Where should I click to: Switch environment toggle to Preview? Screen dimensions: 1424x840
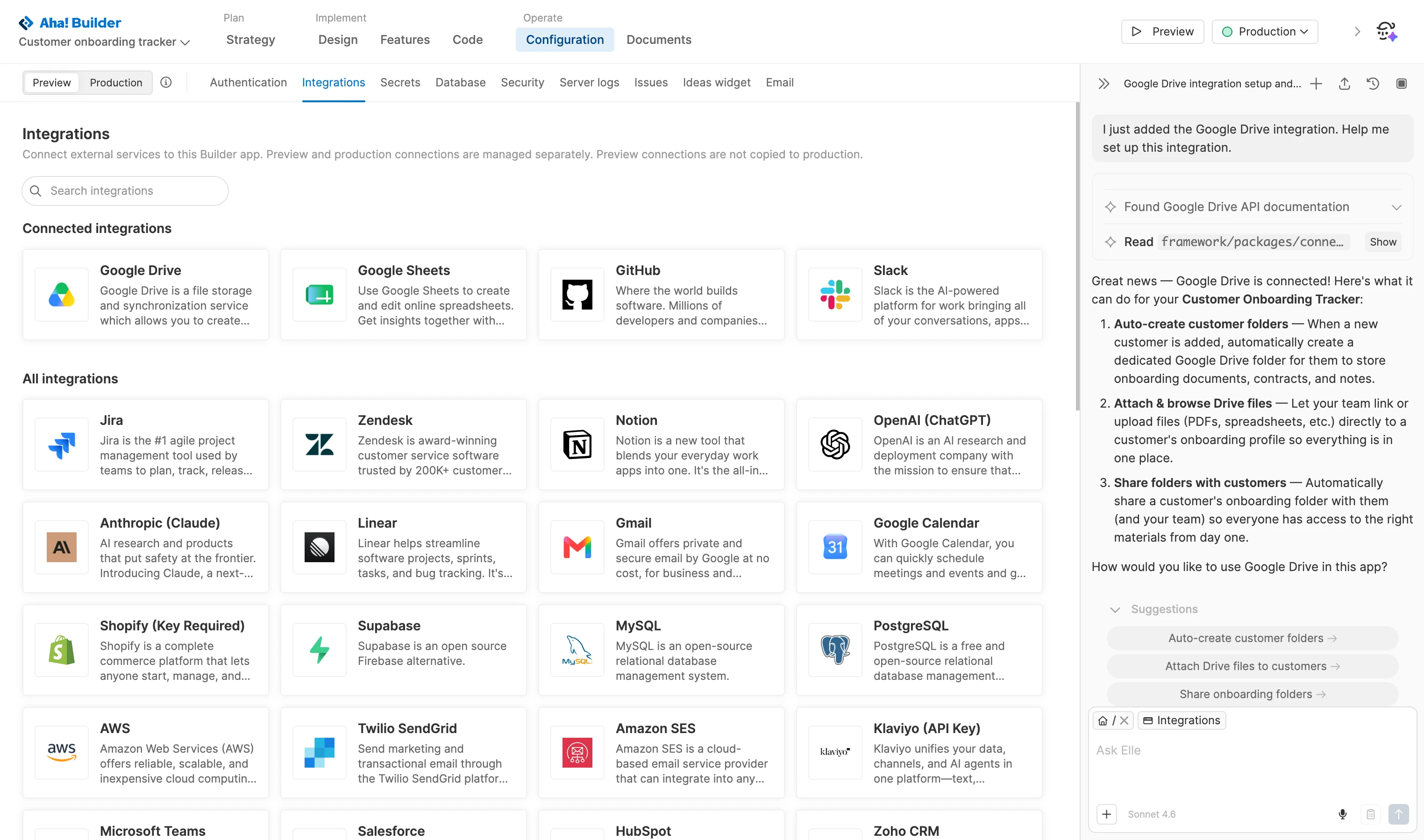(x=51, y=83)
